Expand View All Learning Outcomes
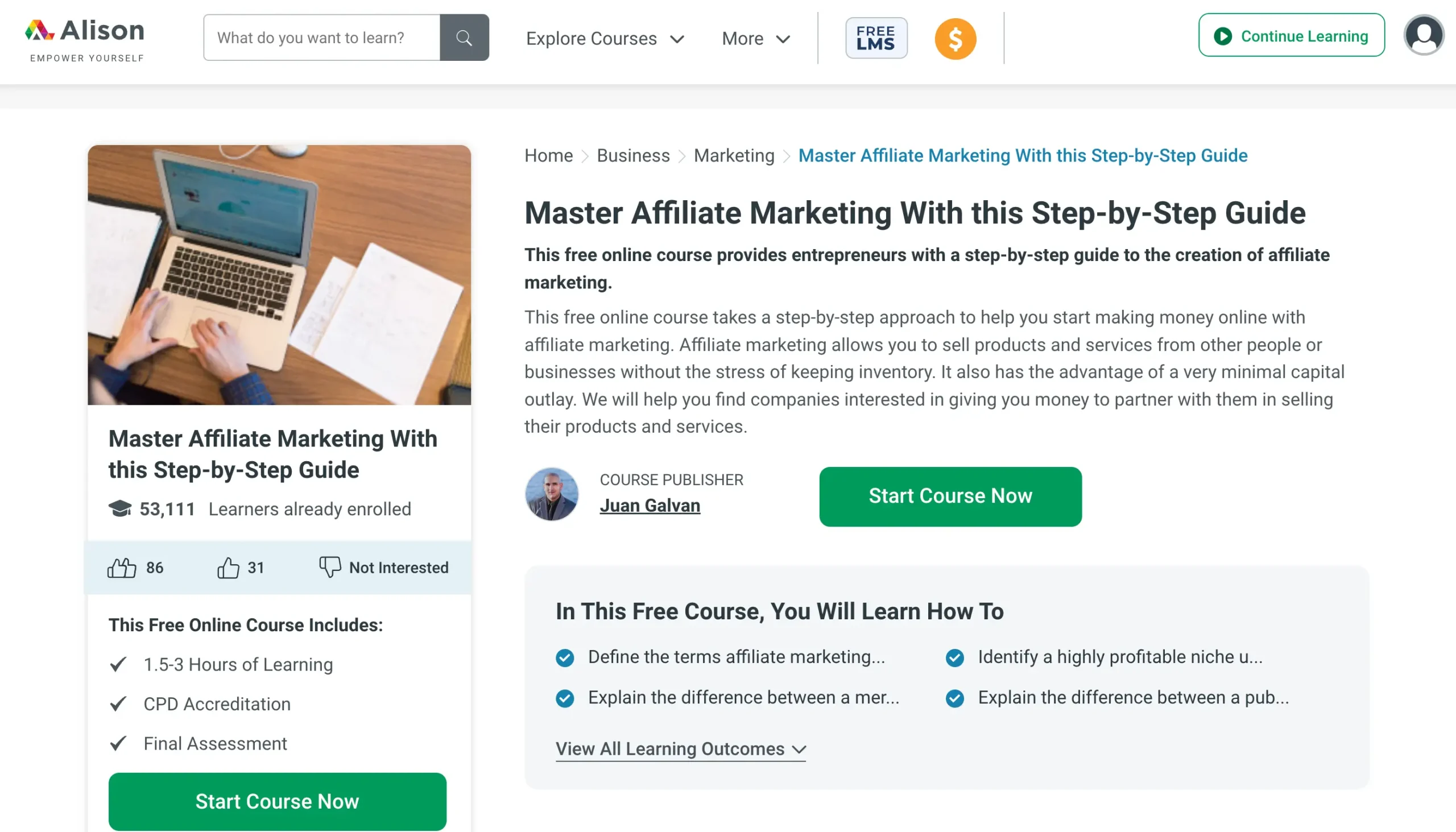This screenshot has height=832, width=1456. point(680,748)
